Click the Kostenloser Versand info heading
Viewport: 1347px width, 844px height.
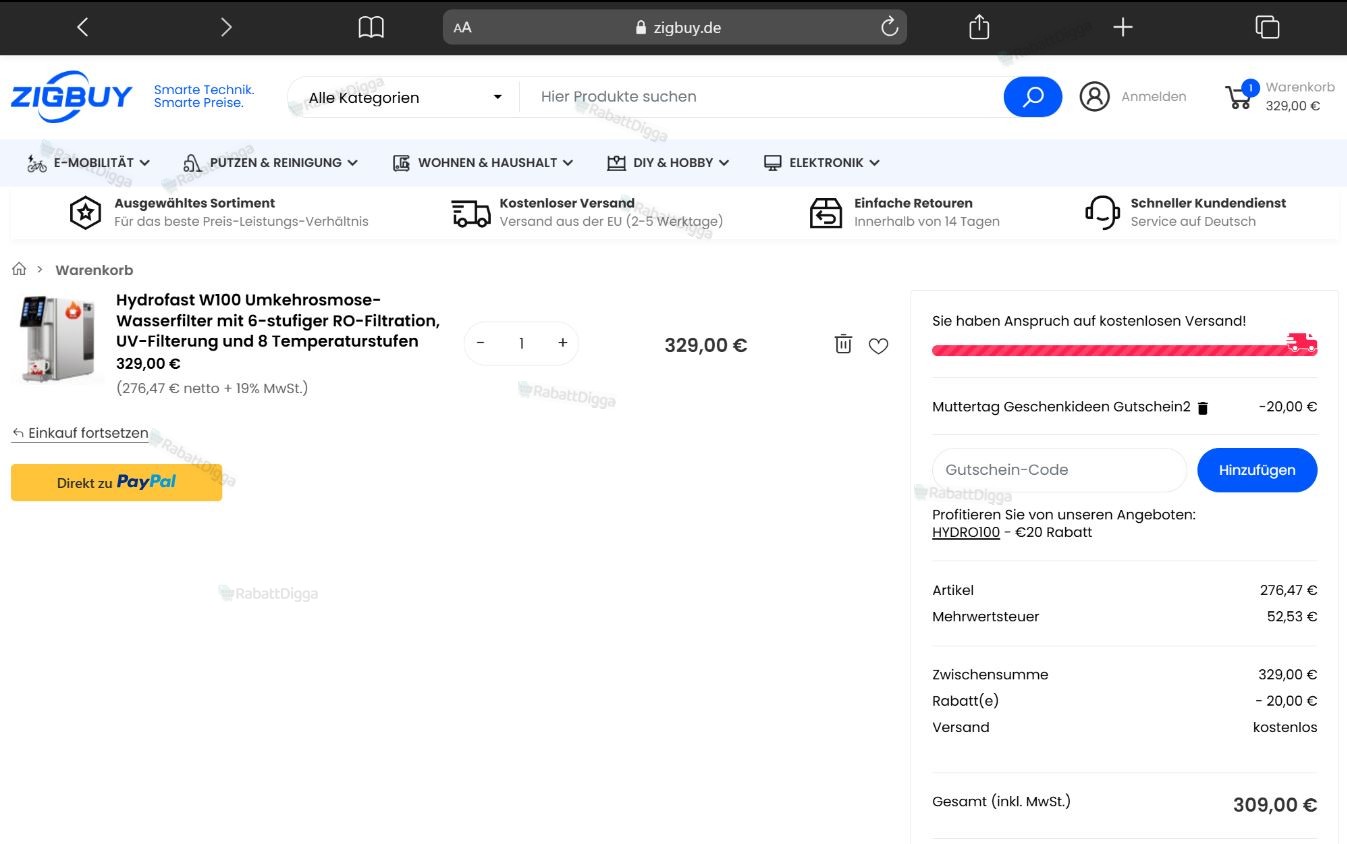(567, 203)
